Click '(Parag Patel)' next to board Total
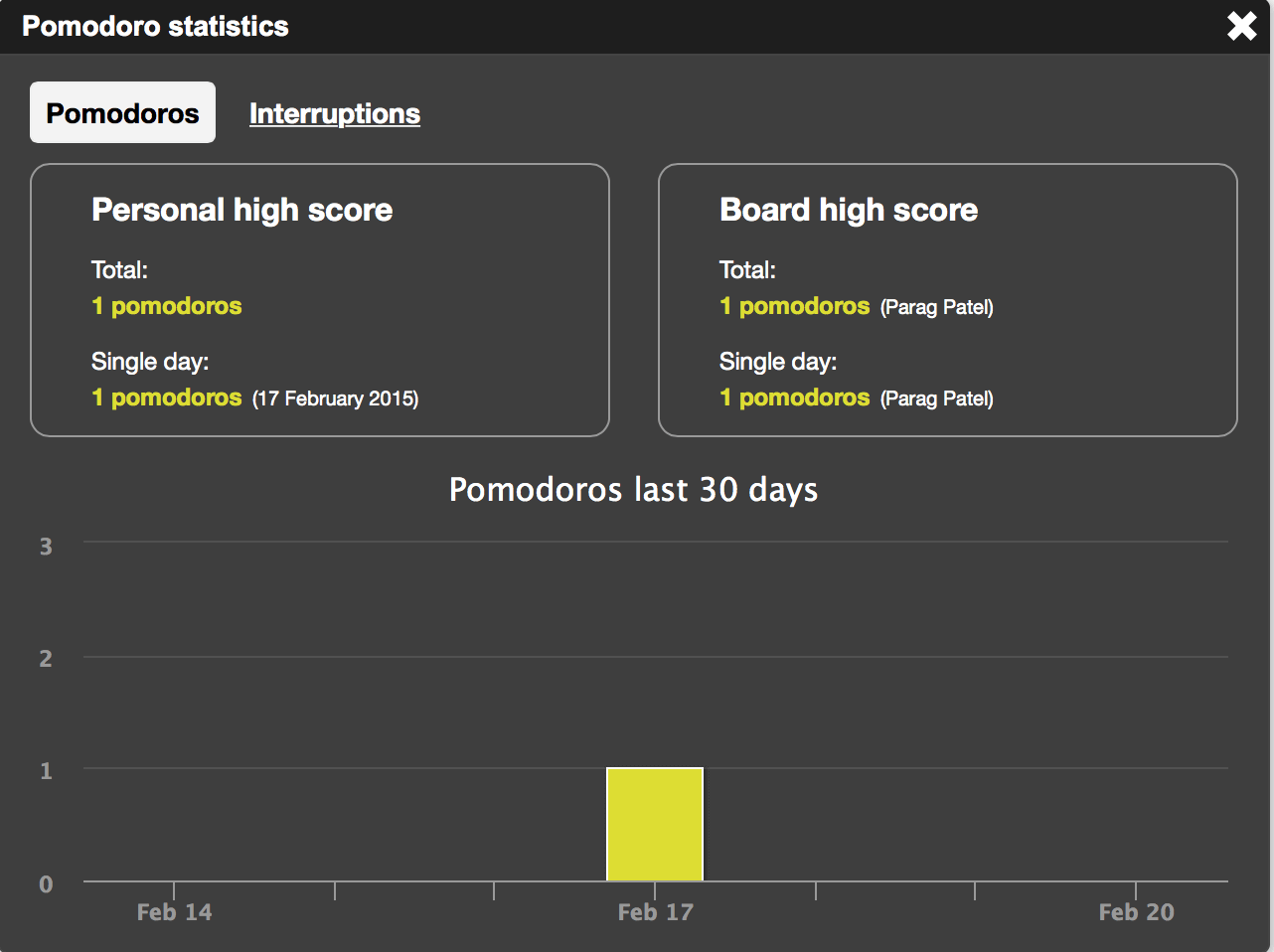The width and height of the screenshot is (1274, 952). 937,307
